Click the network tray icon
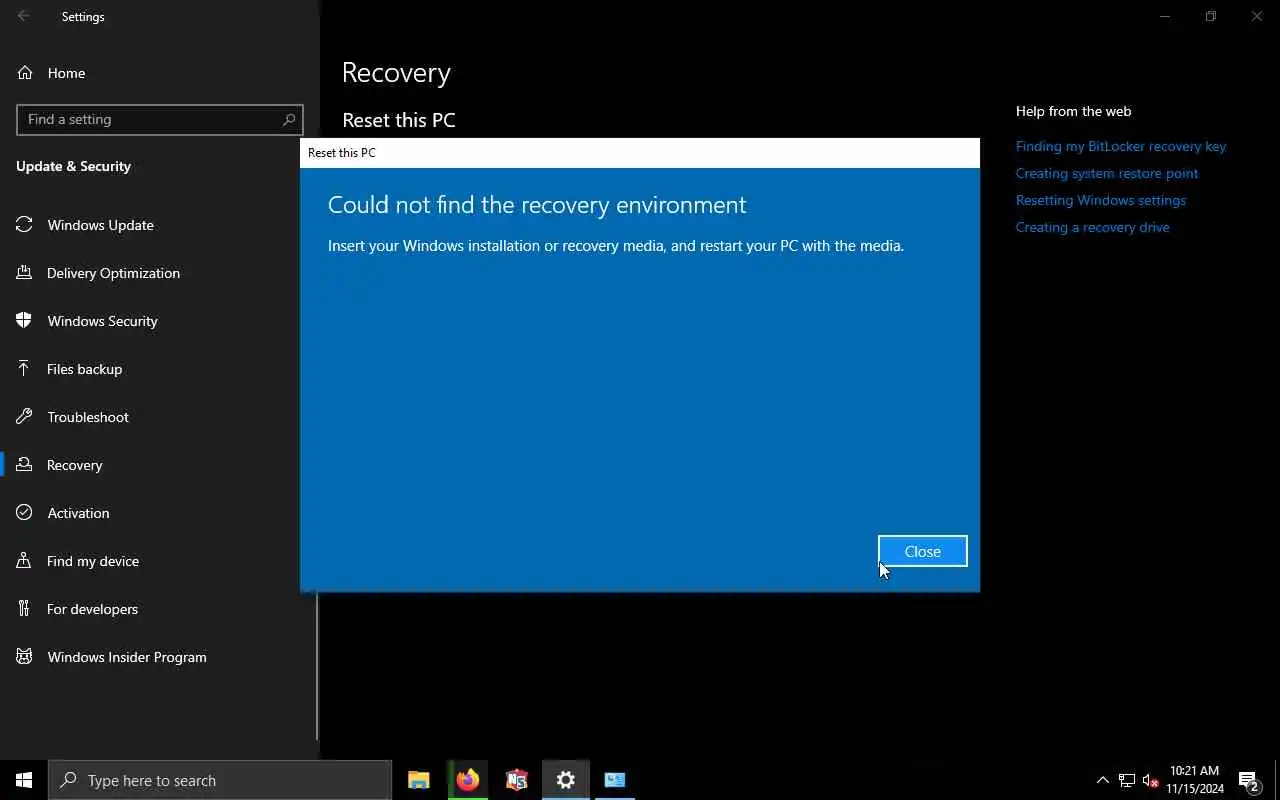This screenshot has width=1280, height=800. pos(1127,780)
